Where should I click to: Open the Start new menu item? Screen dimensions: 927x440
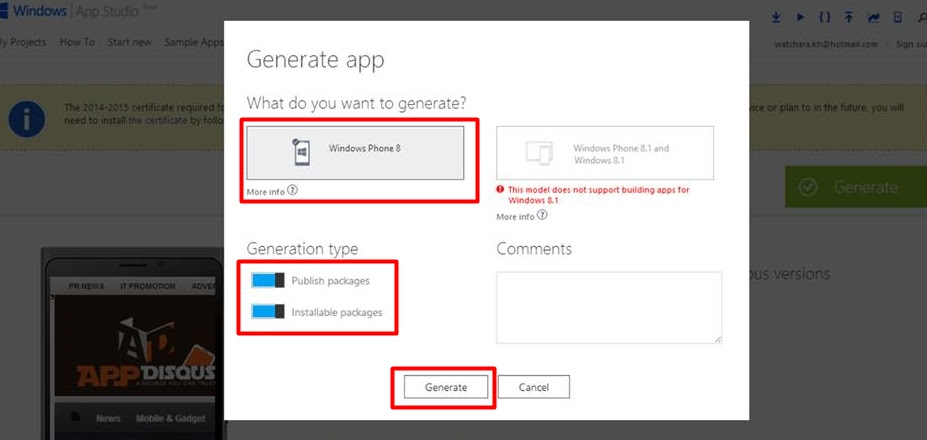pyautogui.click(x=129, y=43)
